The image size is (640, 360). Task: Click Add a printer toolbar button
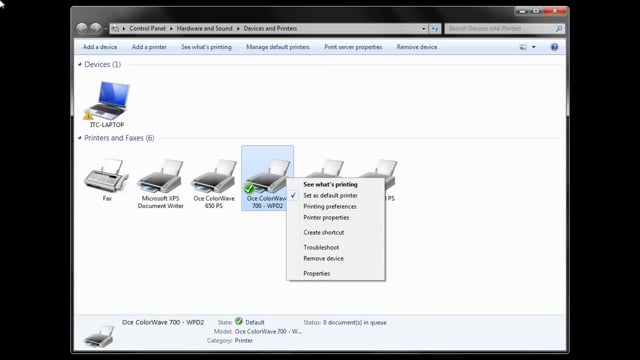(149, 47)
